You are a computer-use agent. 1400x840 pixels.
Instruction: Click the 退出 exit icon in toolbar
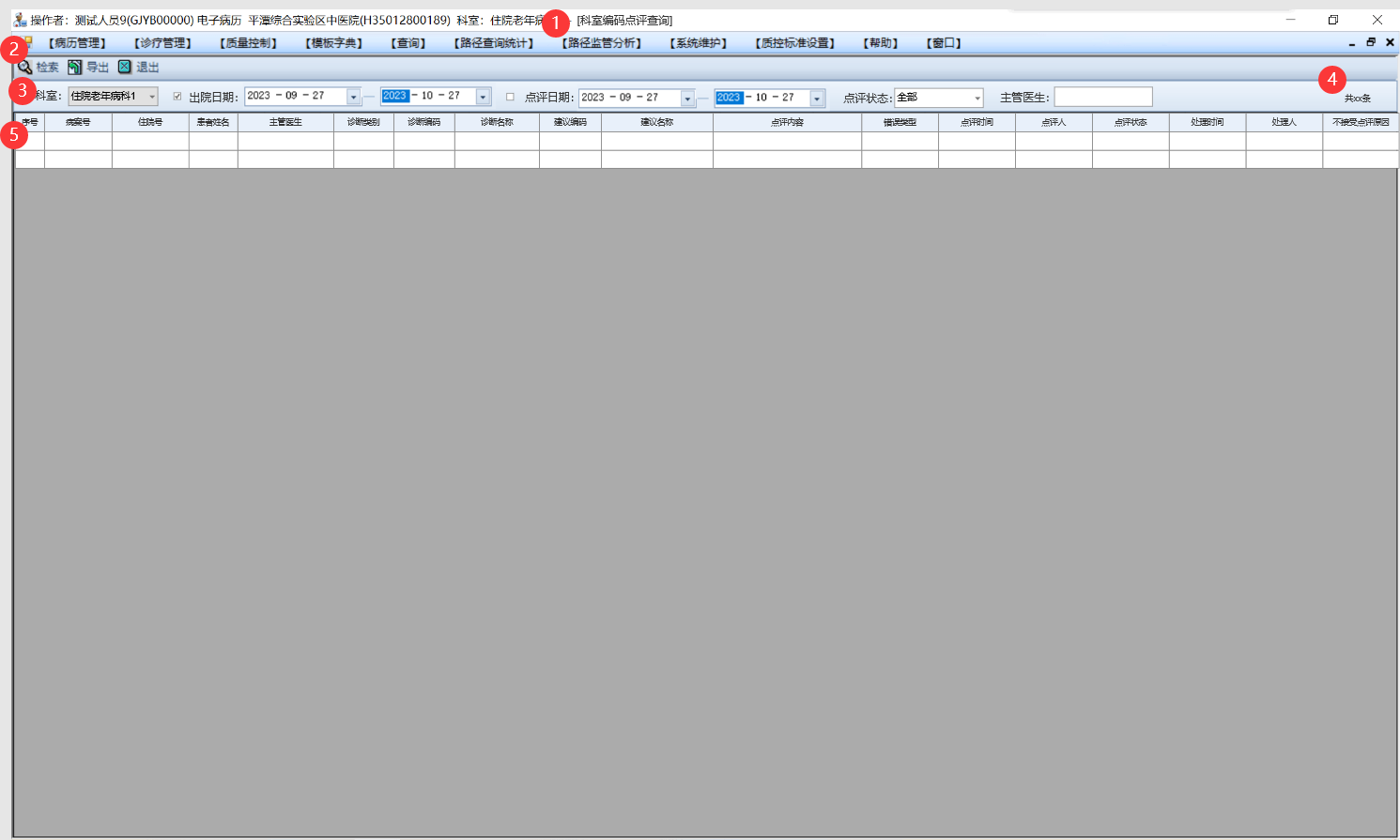tap(125, 68)
